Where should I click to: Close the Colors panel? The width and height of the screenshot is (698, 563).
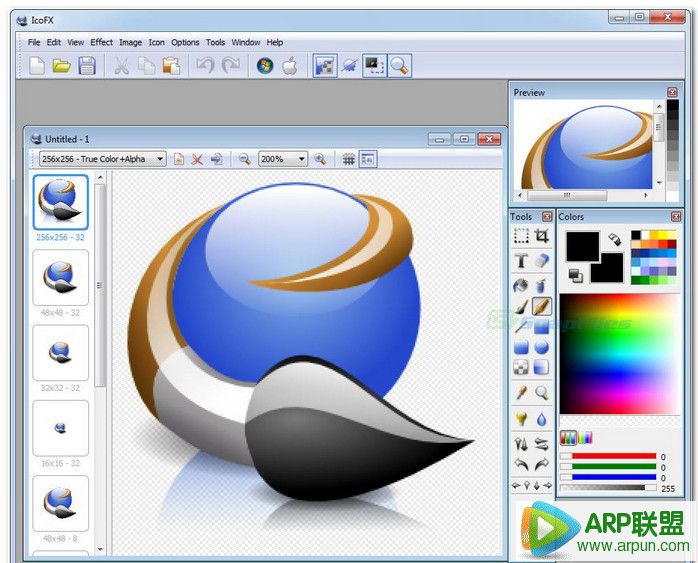[676, 217]
